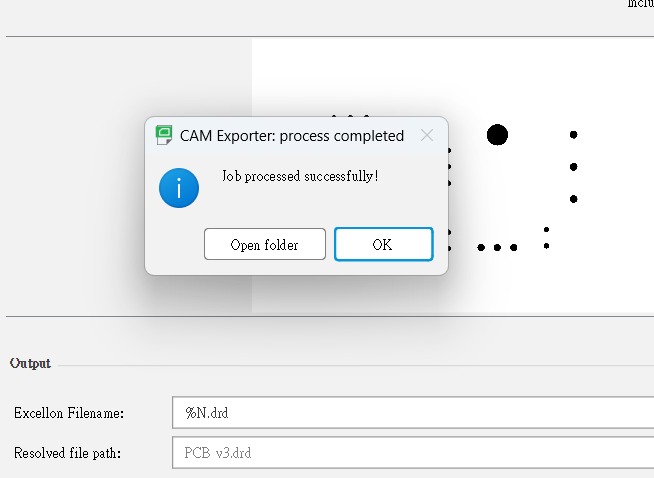Click the middle dot of three-dot row

point(497,247)
